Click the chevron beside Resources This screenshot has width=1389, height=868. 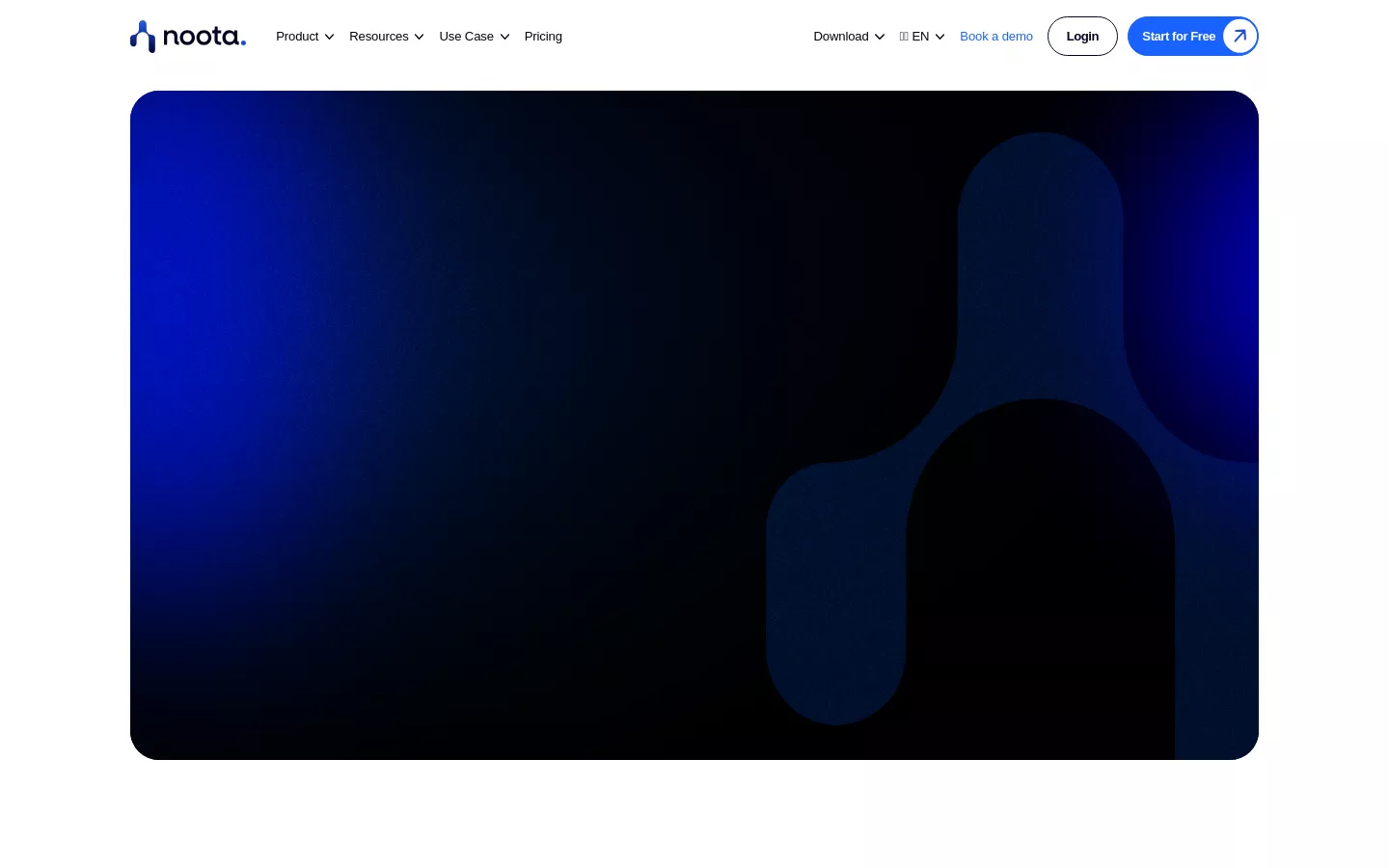[419, 37]
